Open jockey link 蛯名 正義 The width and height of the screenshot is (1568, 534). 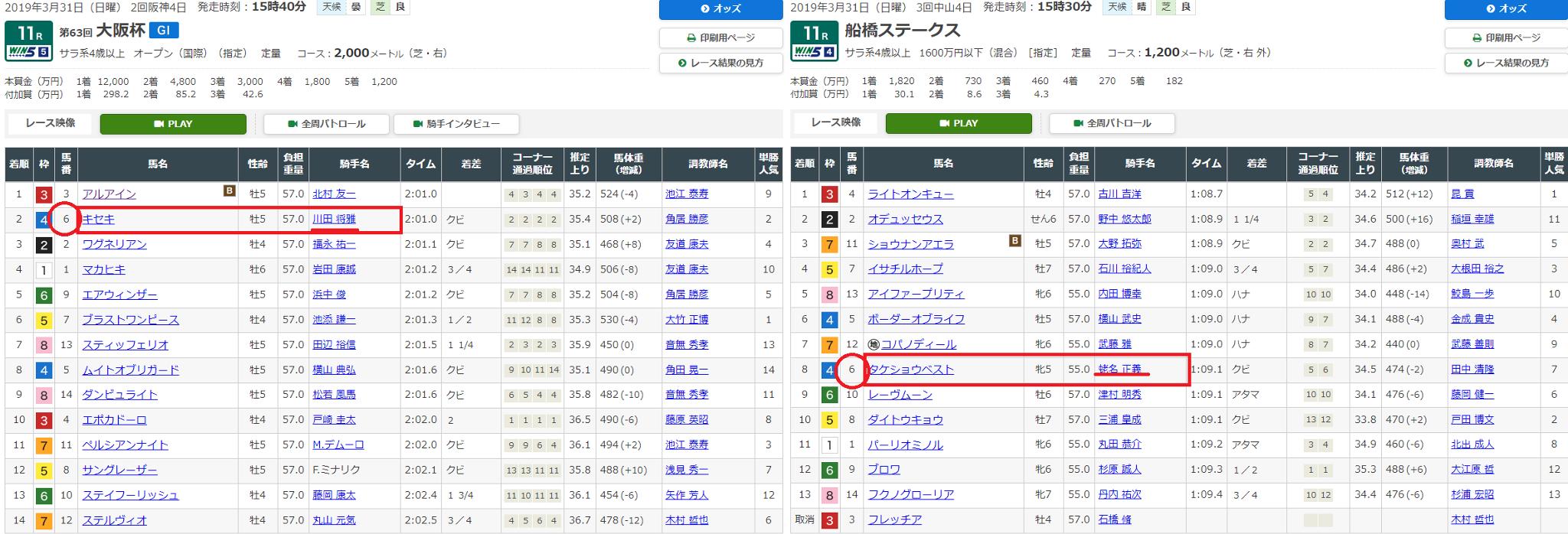click(x=1119, y=370)
